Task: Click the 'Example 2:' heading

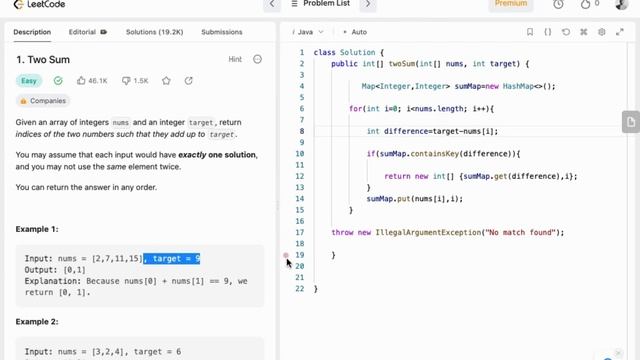Action: click(37, 322)
